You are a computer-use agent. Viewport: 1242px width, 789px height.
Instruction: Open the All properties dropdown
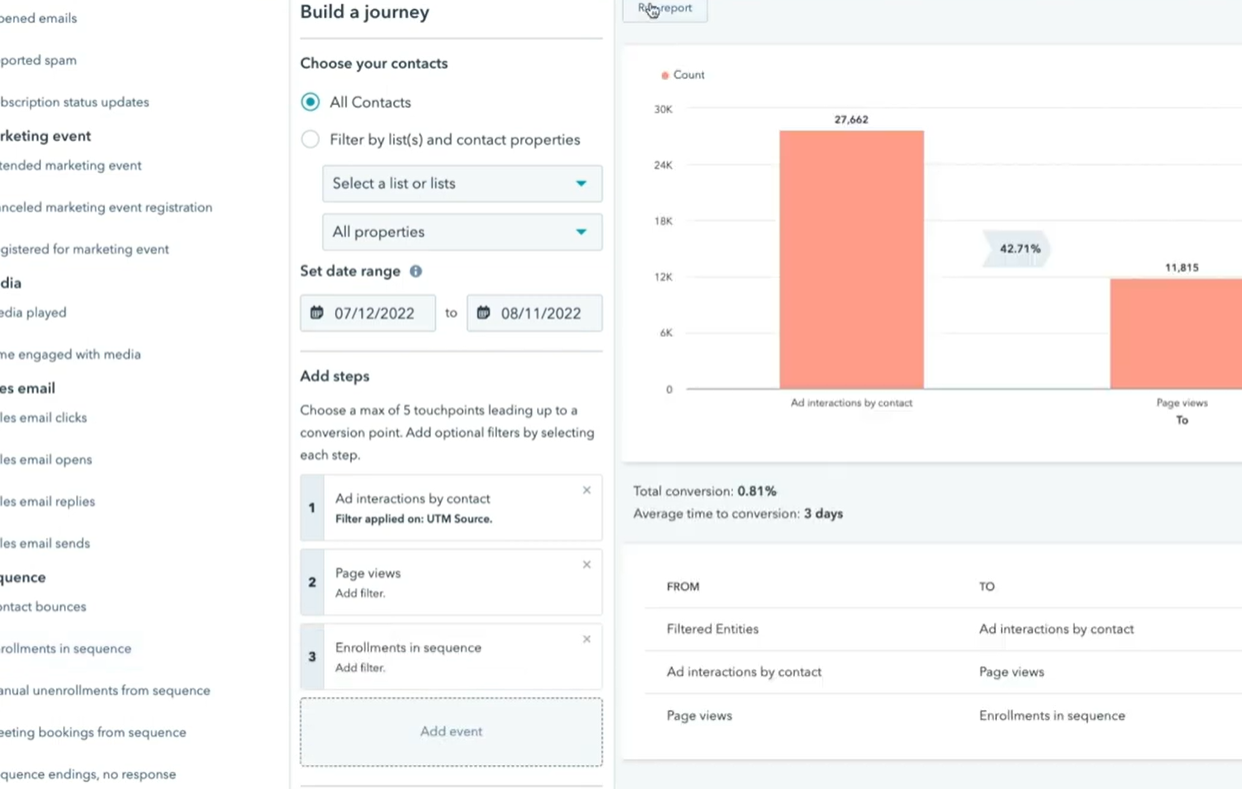point(462,232)
